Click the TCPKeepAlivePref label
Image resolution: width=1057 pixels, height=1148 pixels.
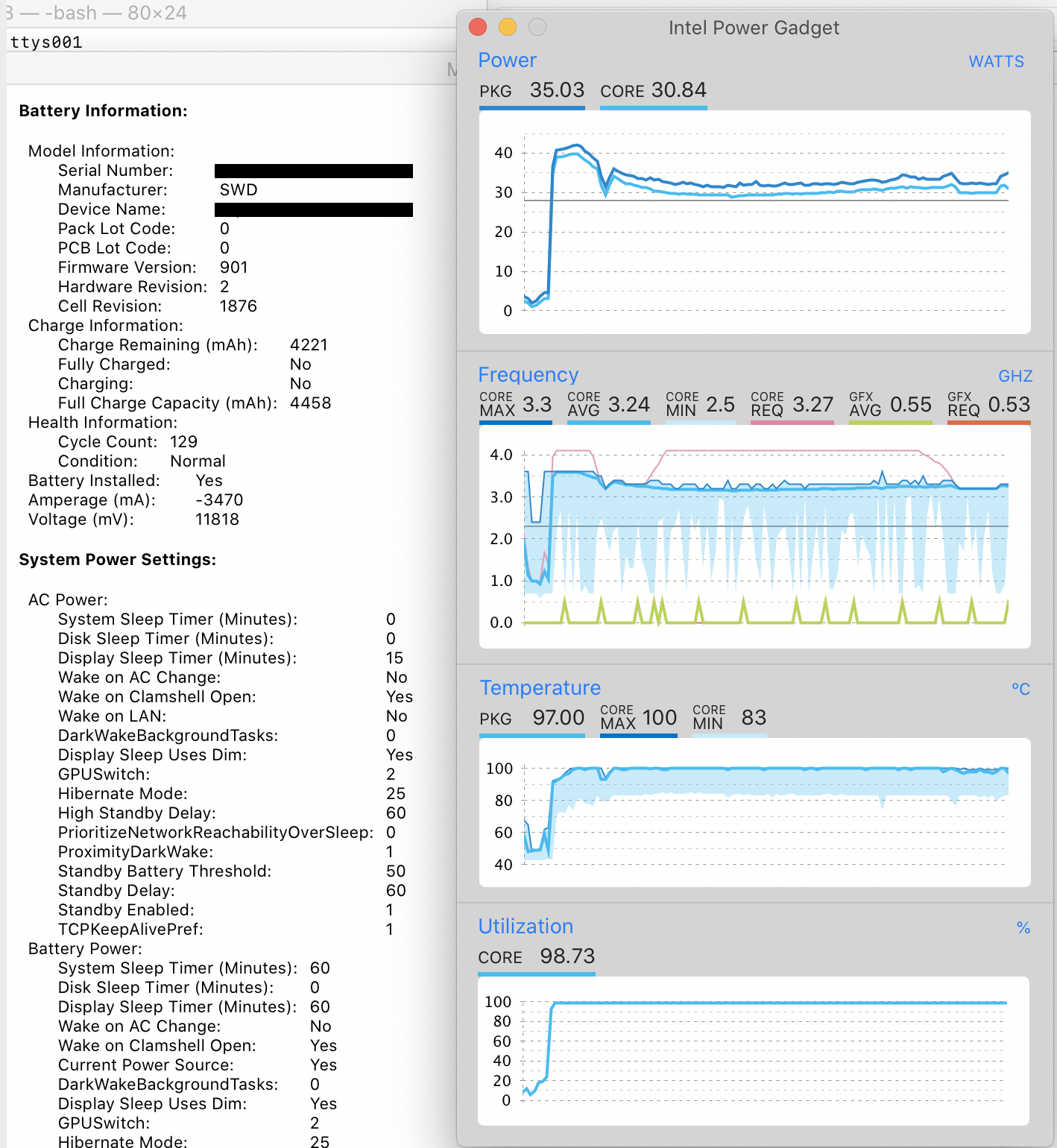[130, 930]
